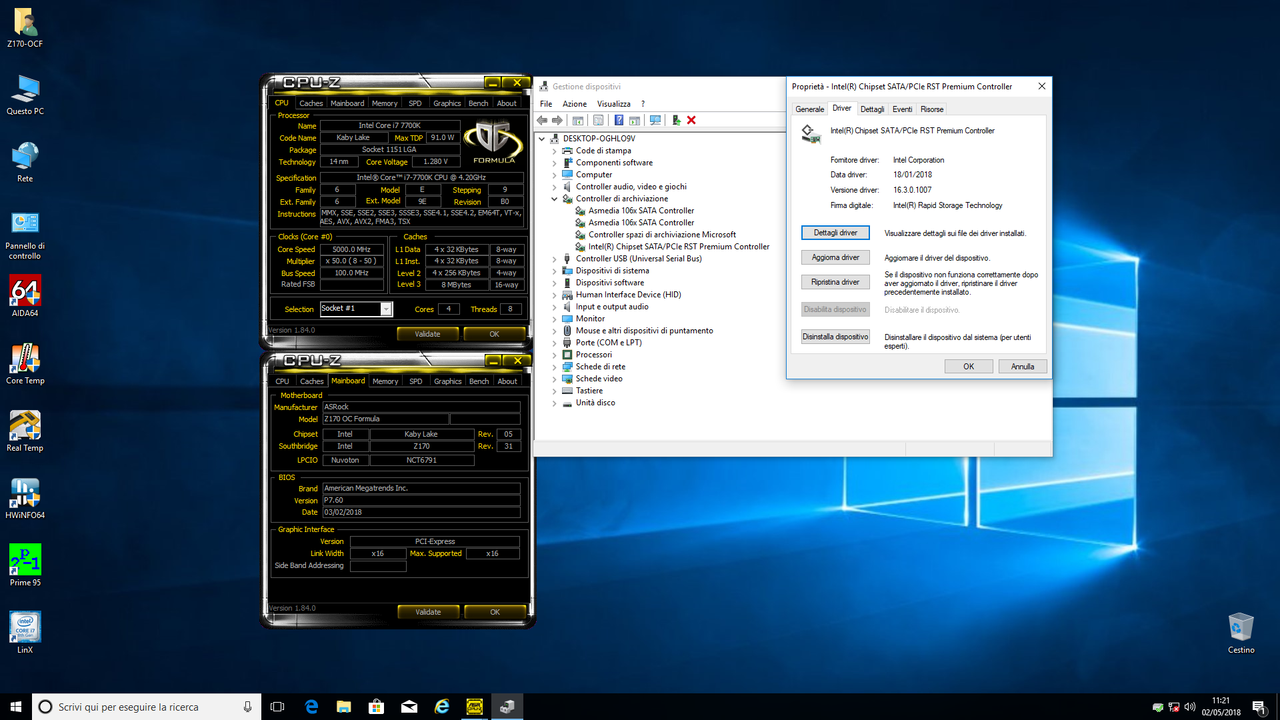Open the LinX desktop shortcut
This screenshot has height=720, width=1280.
pos(25,632)
